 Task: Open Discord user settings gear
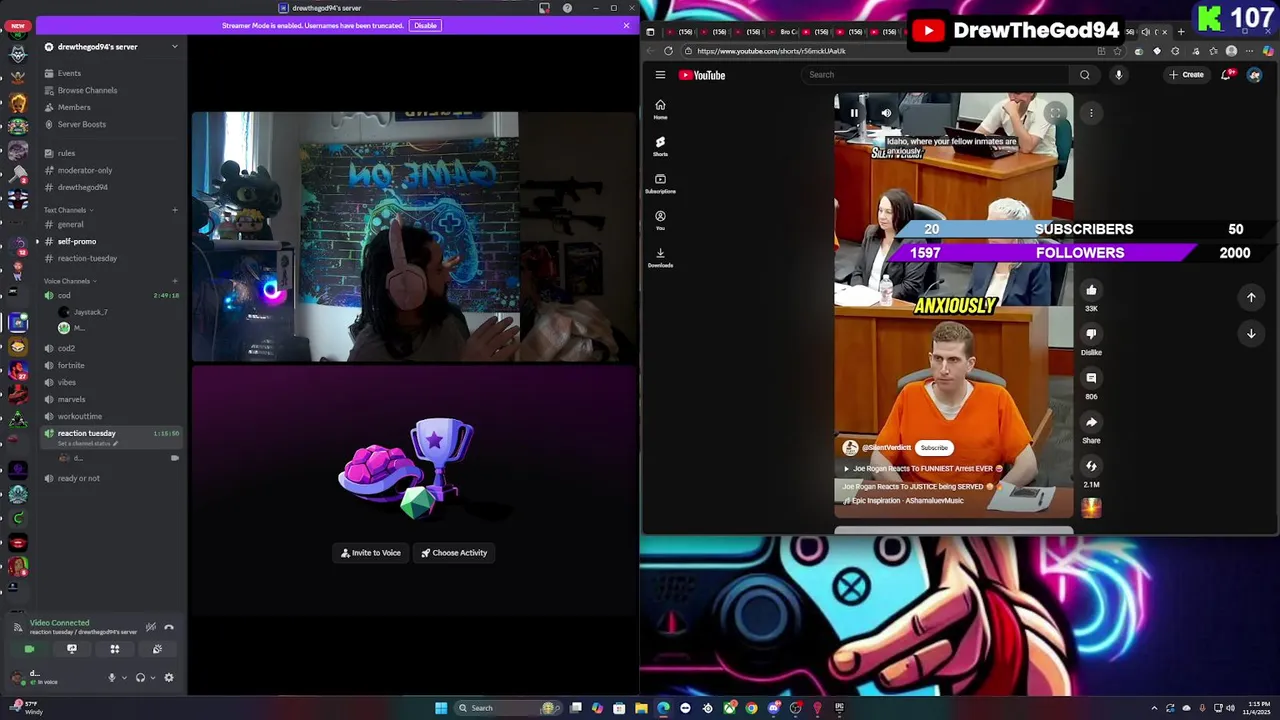pos(169,677)
